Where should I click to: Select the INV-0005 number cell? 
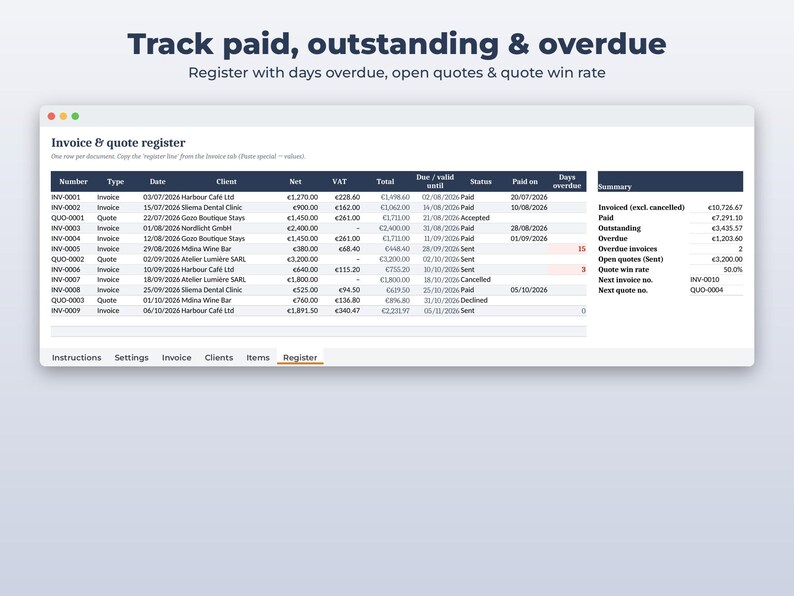pyautogui.click(x=66, y=249)
